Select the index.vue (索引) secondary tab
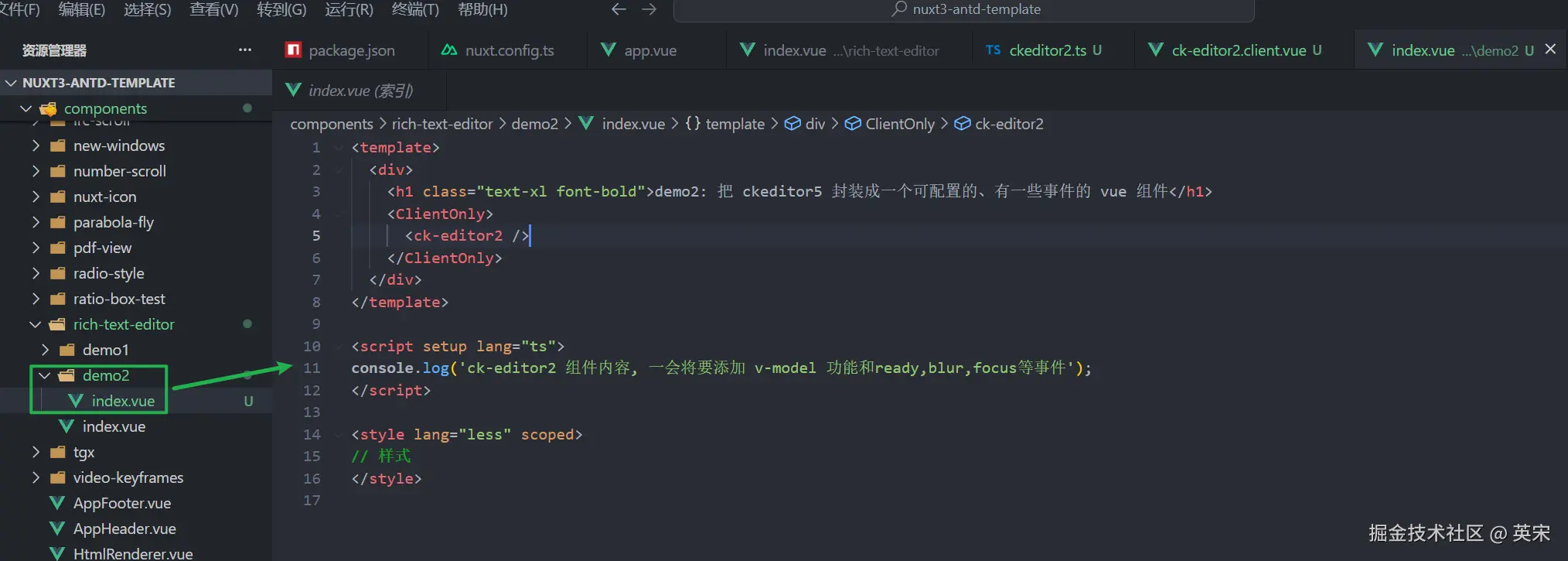The width and height of the screenshot is (1568, 561). tap(360, 91)
